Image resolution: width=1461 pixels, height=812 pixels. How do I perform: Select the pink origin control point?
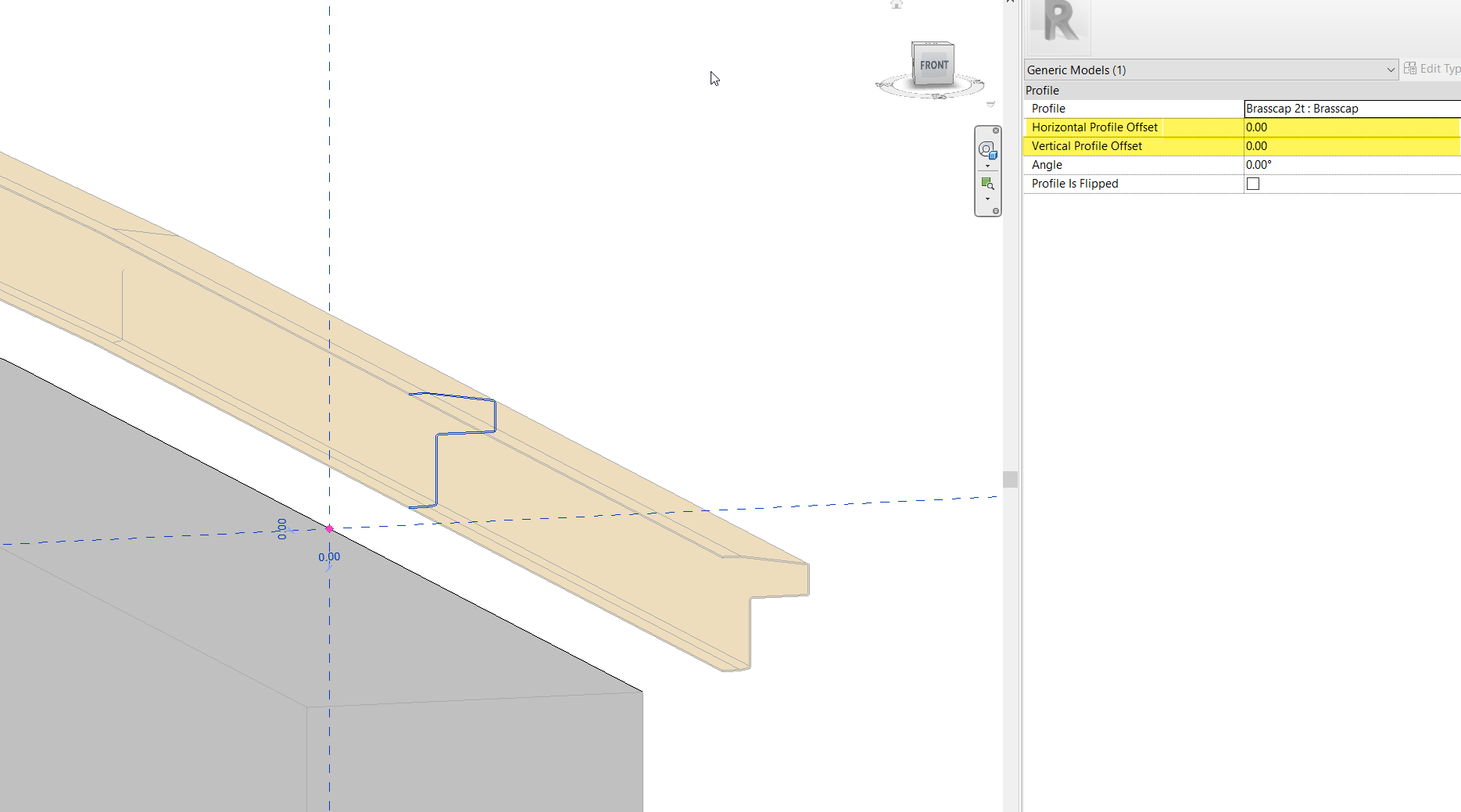[329, 528]
